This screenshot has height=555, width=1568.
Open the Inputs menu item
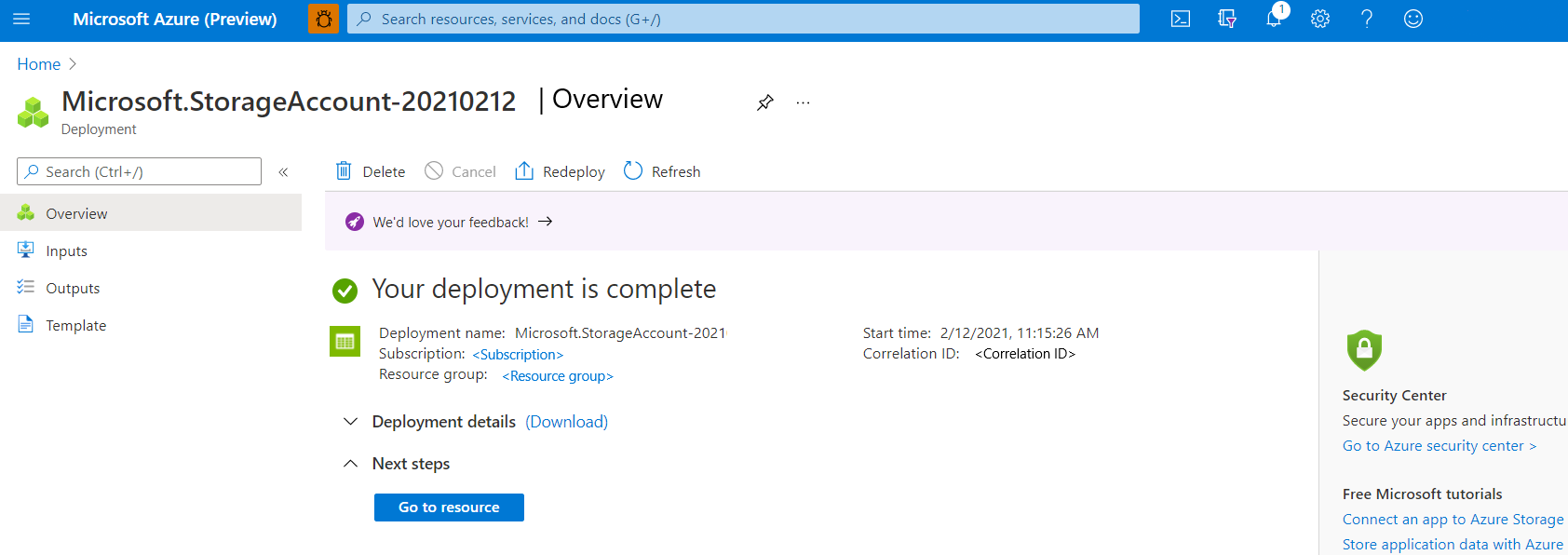pos(151,250)
